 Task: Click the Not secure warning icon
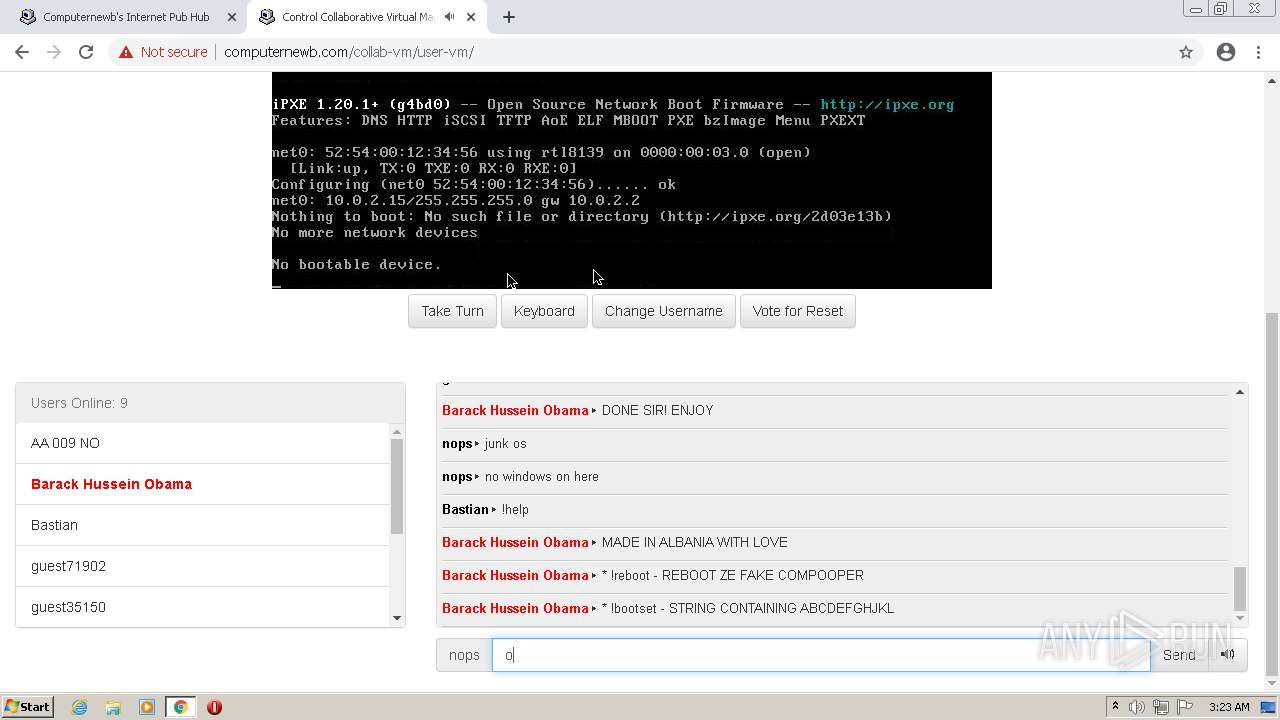(126, 52)
